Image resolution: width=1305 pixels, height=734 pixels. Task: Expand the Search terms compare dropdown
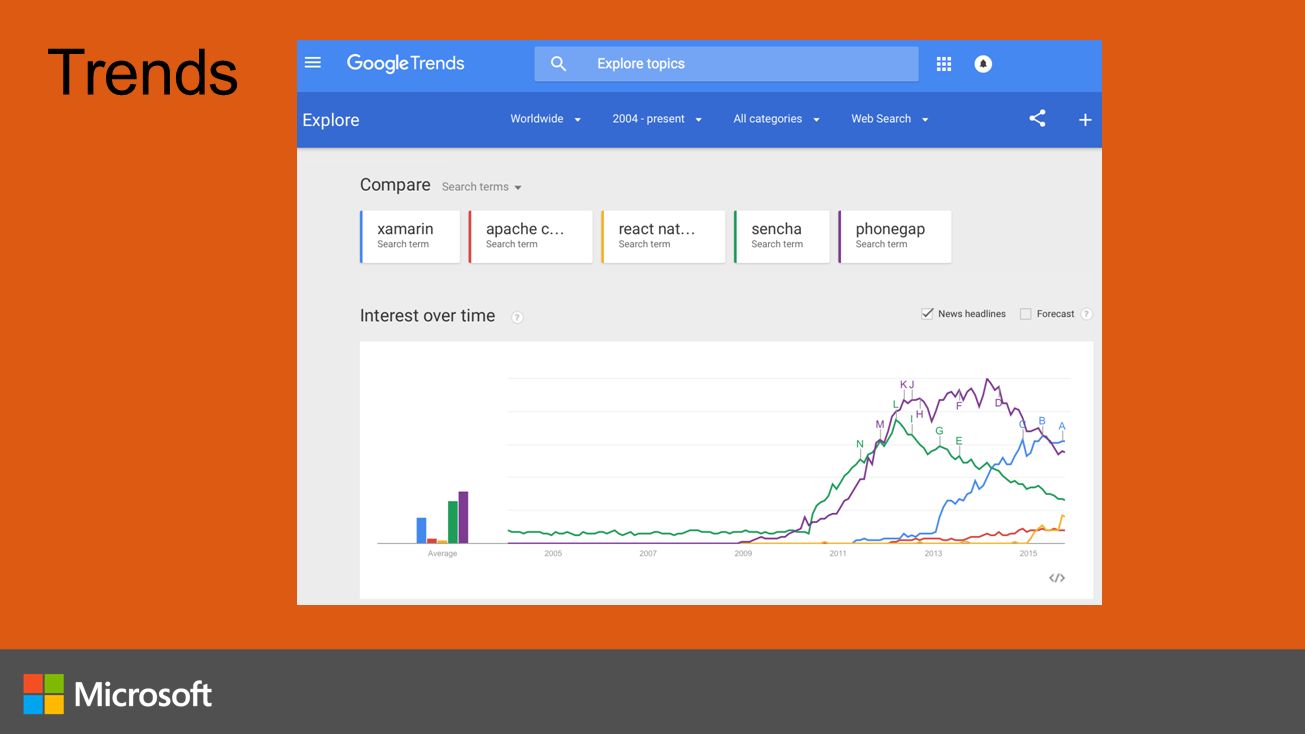[482, 187]
